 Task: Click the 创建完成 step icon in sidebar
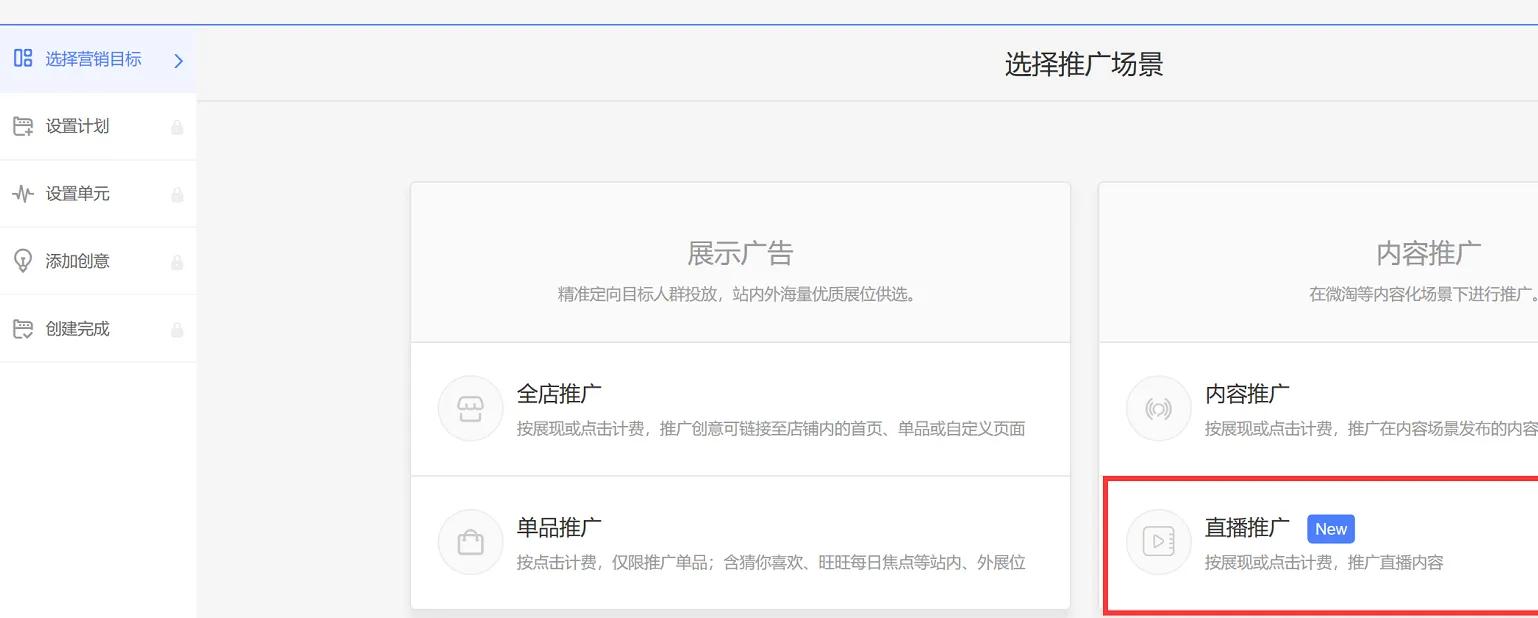coord(23,327)
